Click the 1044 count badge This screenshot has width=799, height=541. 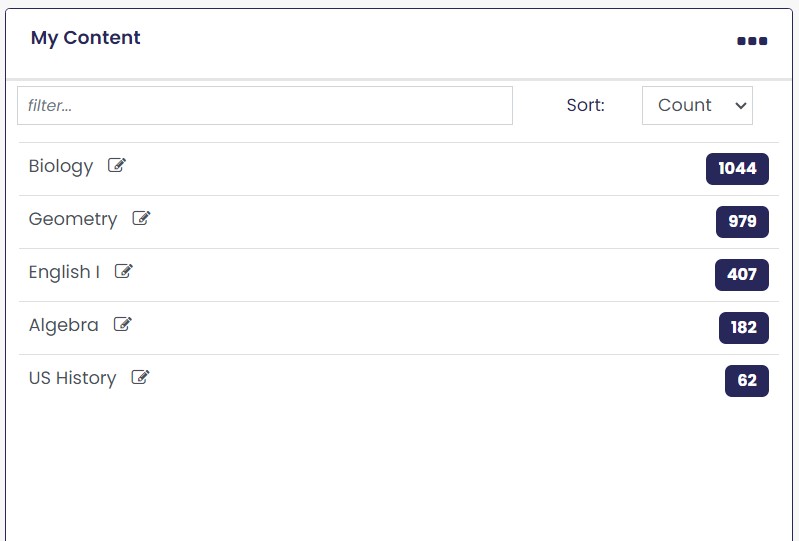737,169
